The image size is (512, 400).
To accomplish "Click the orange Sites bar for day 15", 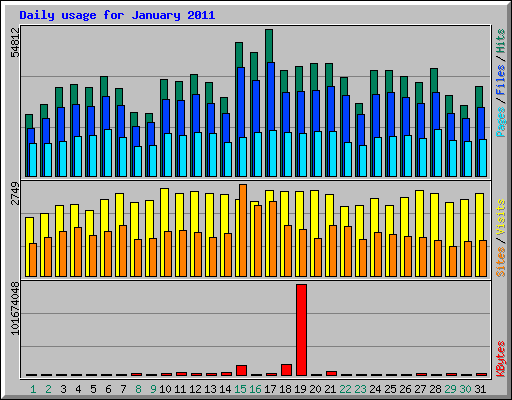I will (243, 230).
